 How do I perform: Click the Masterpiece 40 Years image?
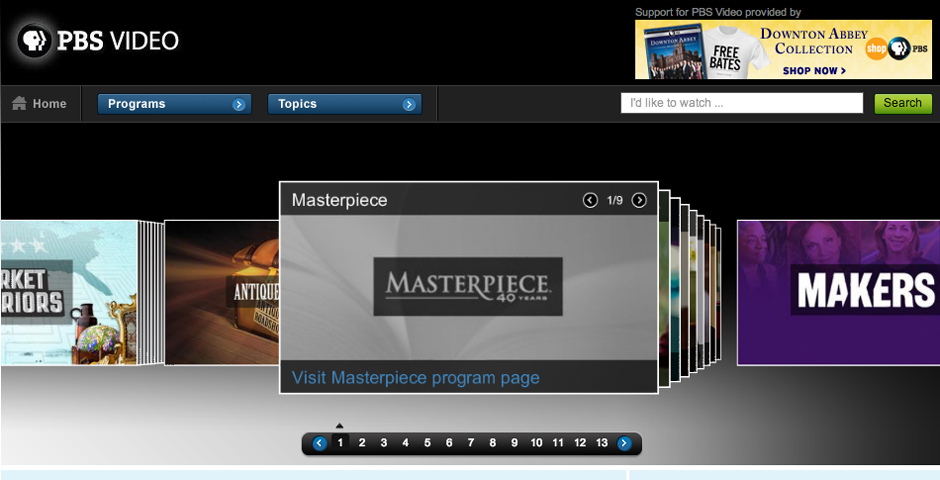click(x=468, y=287)
